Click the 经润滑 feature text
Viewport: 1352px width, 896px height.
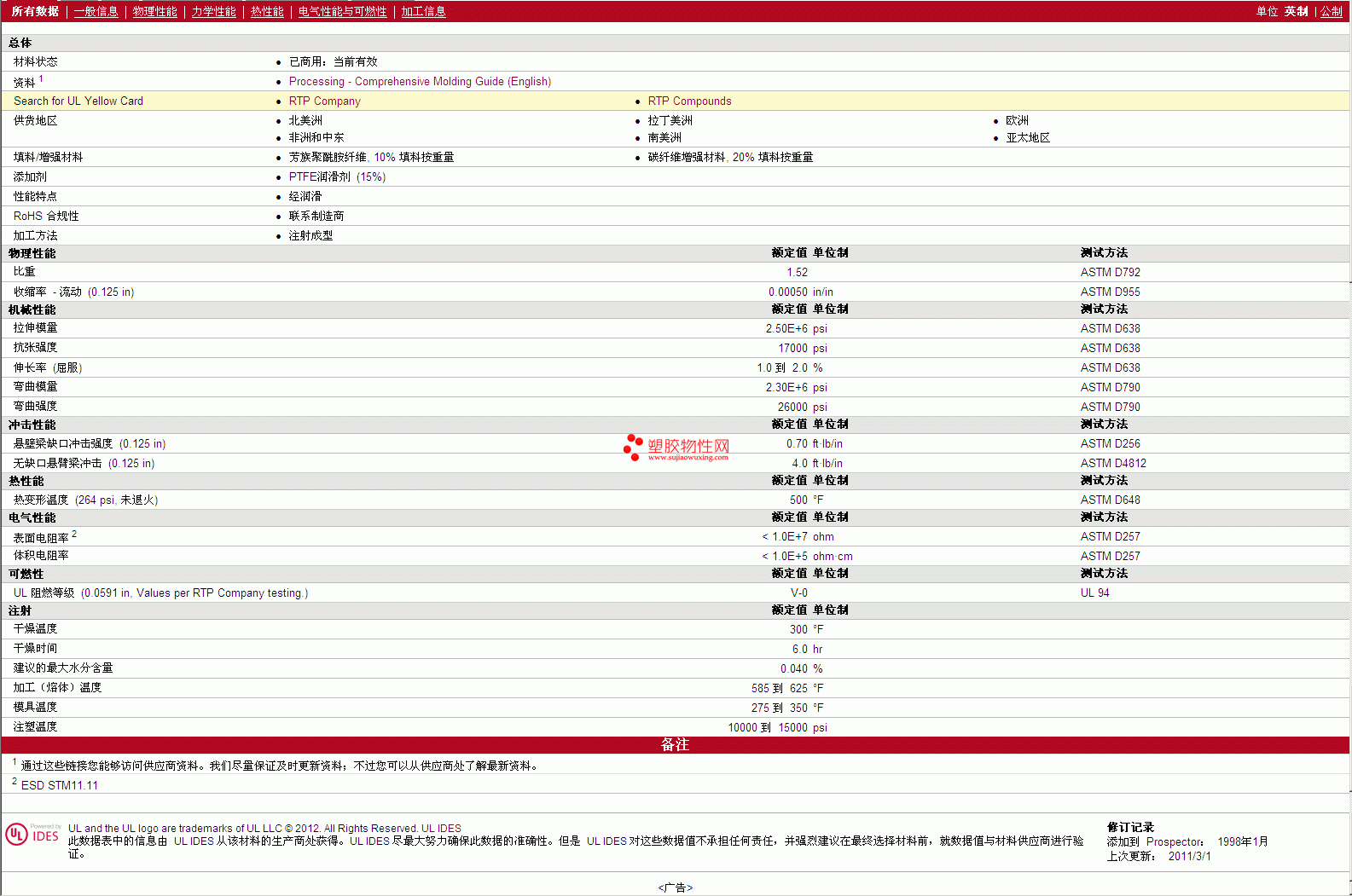[x=305, y=196]
